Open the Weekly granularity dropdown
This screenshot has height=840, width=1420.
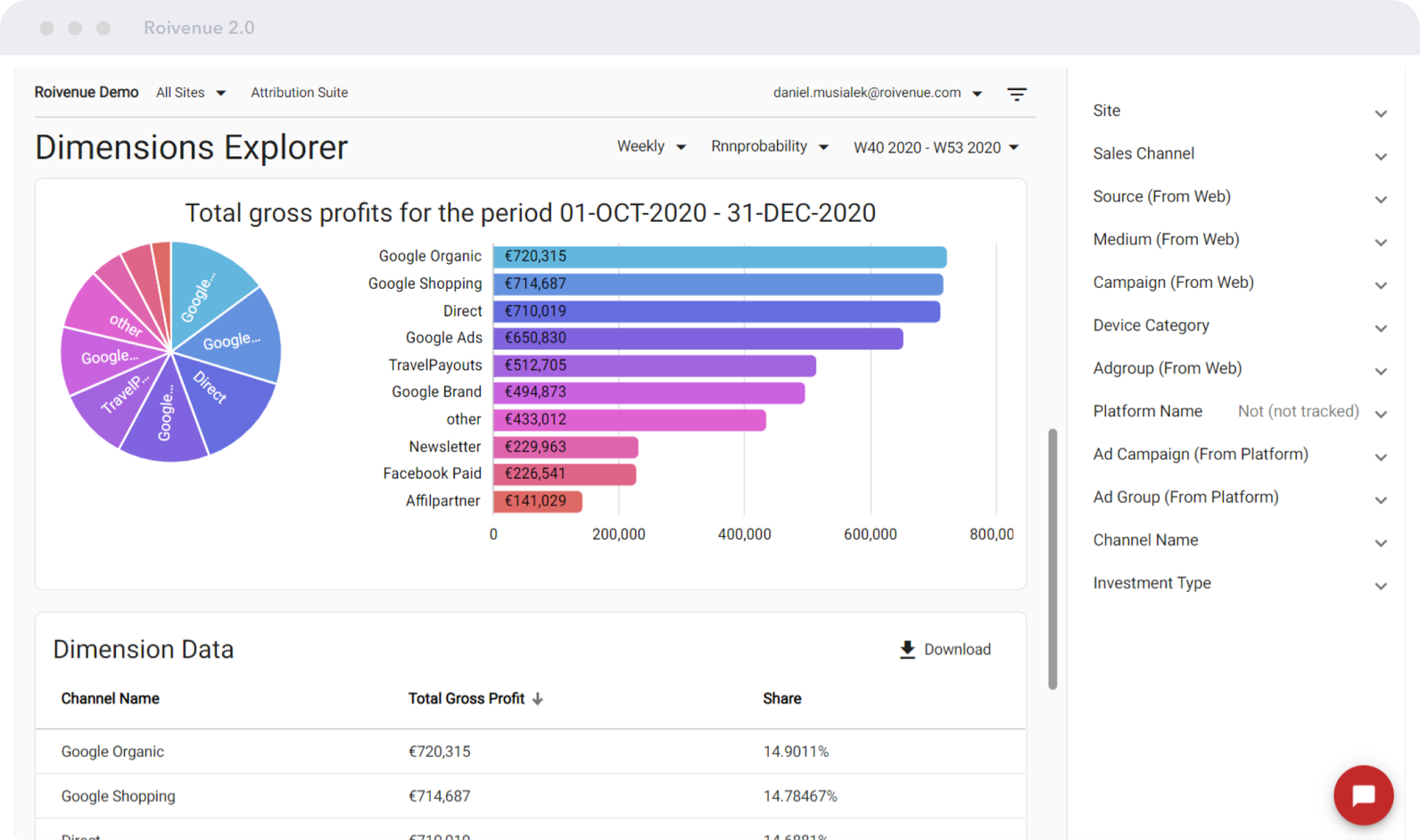click(x=651, y=146)
